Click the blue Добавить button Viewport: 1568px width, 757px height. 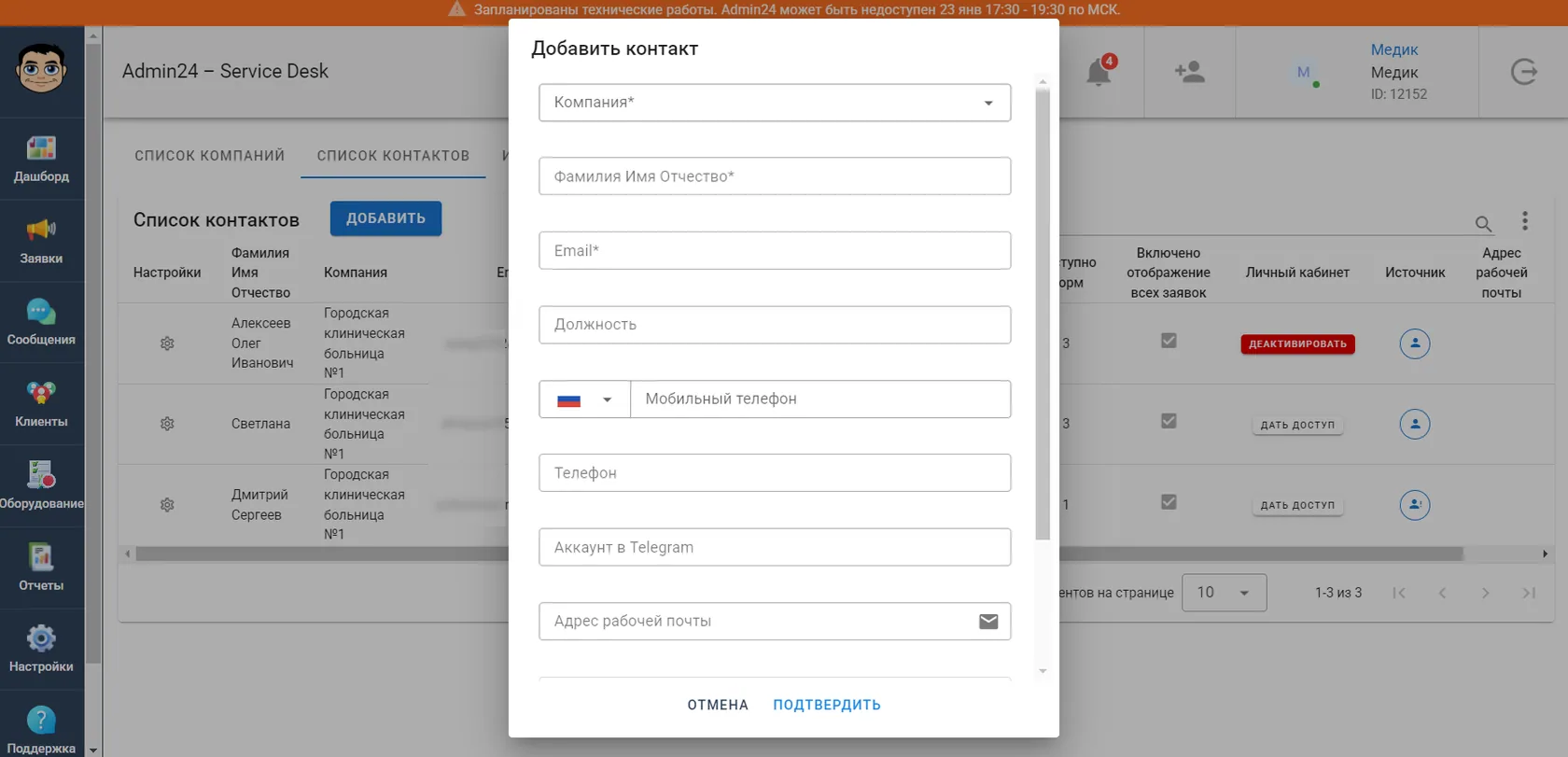(385, 218)
